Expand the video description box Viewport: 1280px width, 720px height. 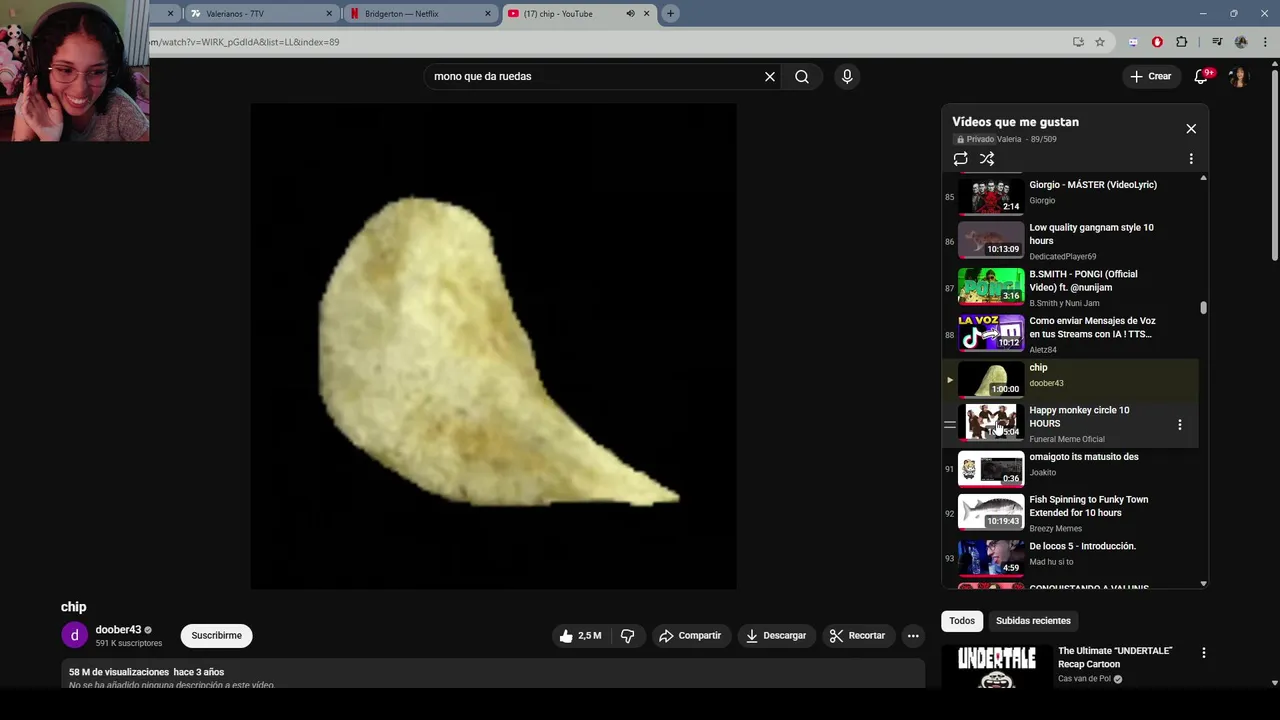[x=493, y=675]
